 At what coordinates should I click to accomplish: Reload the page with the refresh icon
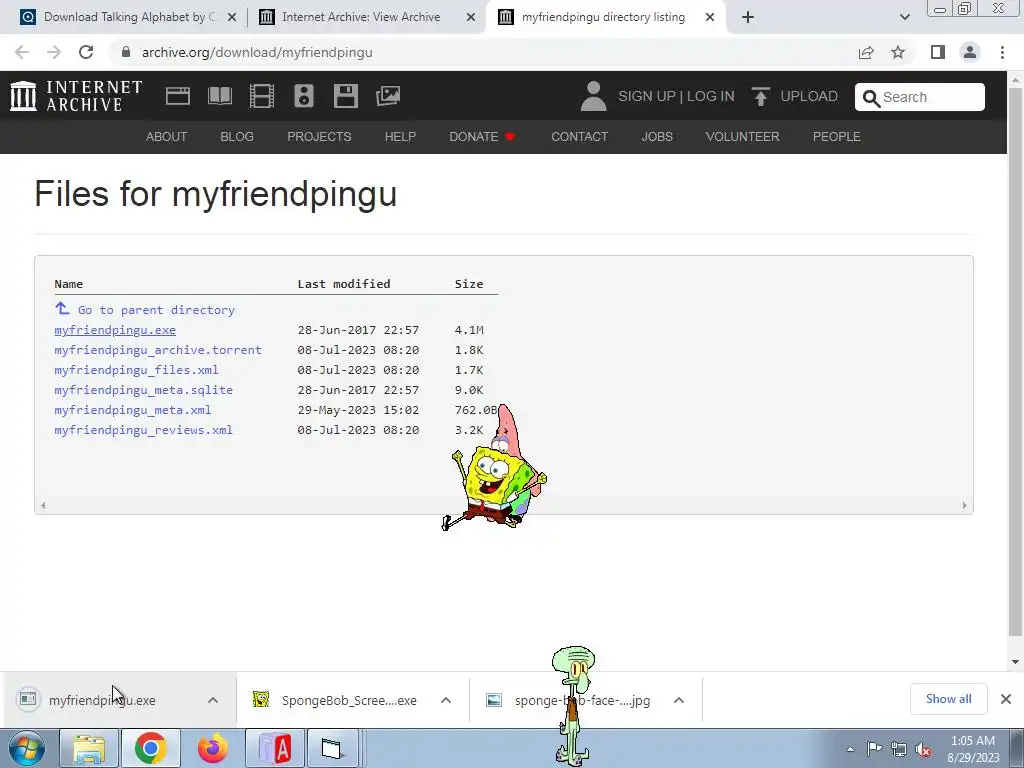(x=86, y=52)
